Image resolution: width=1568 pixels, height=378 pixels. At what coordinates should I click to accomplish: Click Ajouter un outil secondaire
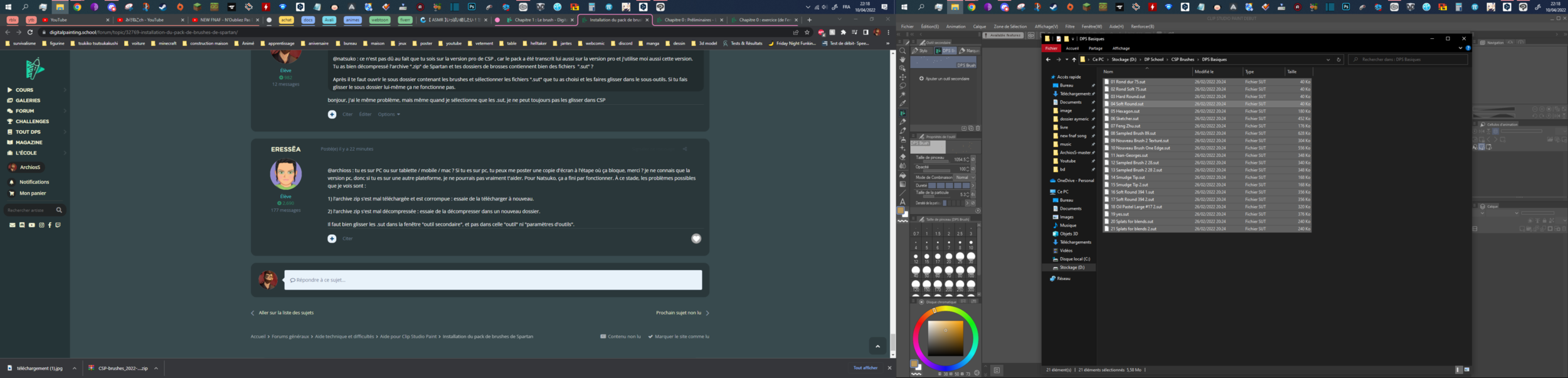pos(945,79)
